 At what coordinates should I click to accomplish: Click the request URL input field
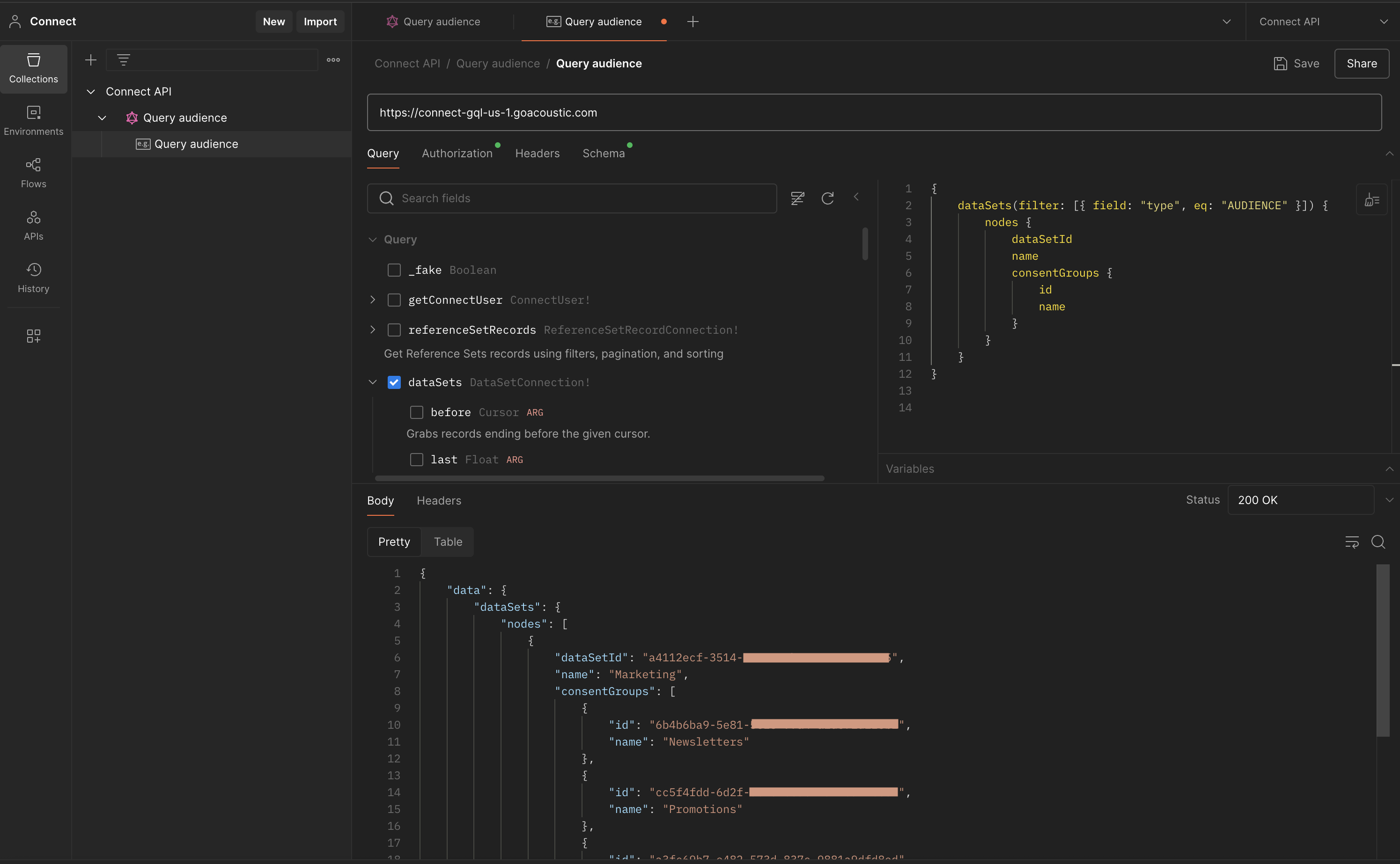point(874,113)
